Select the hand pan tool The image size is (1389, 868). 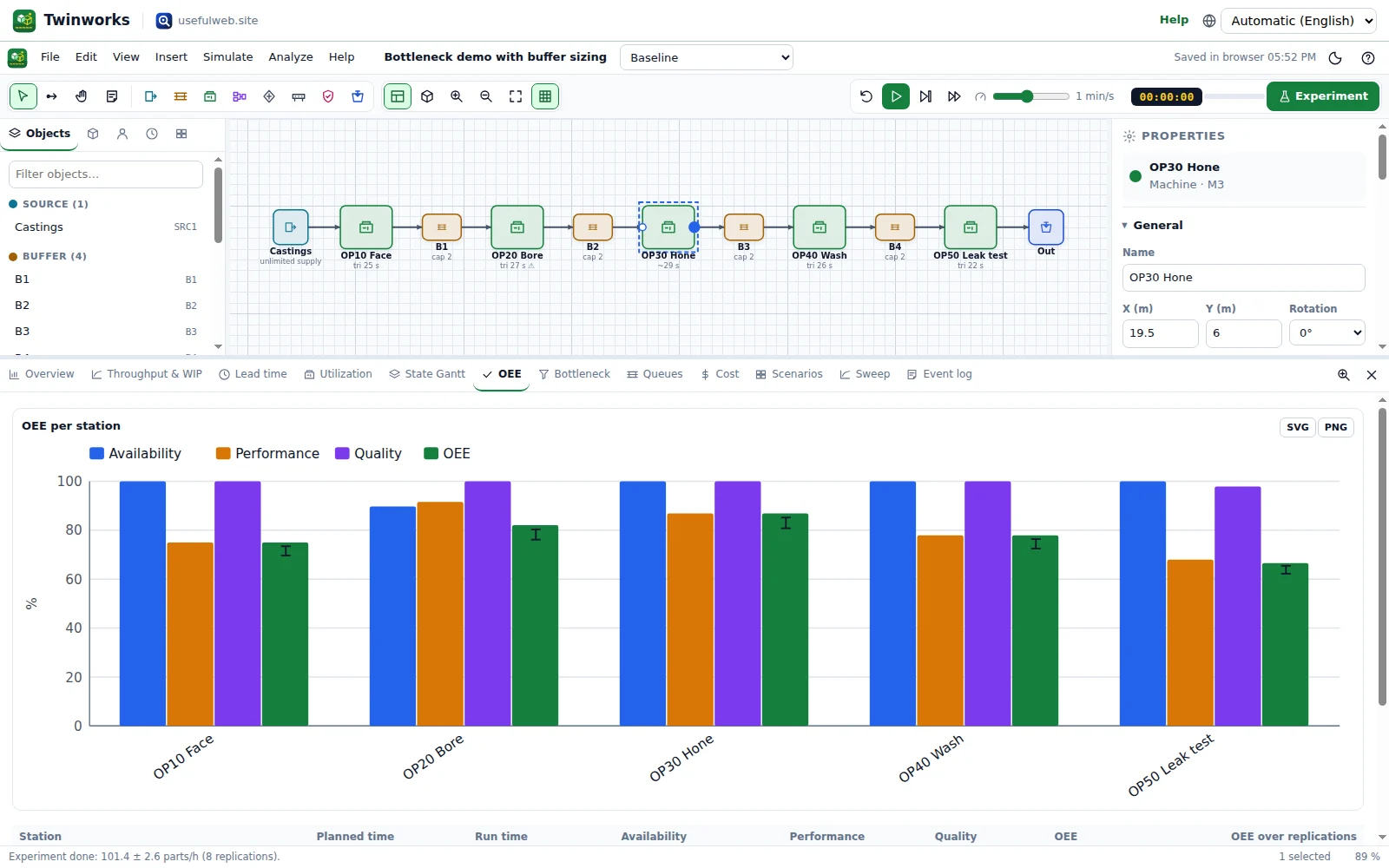tap(82, 96)
